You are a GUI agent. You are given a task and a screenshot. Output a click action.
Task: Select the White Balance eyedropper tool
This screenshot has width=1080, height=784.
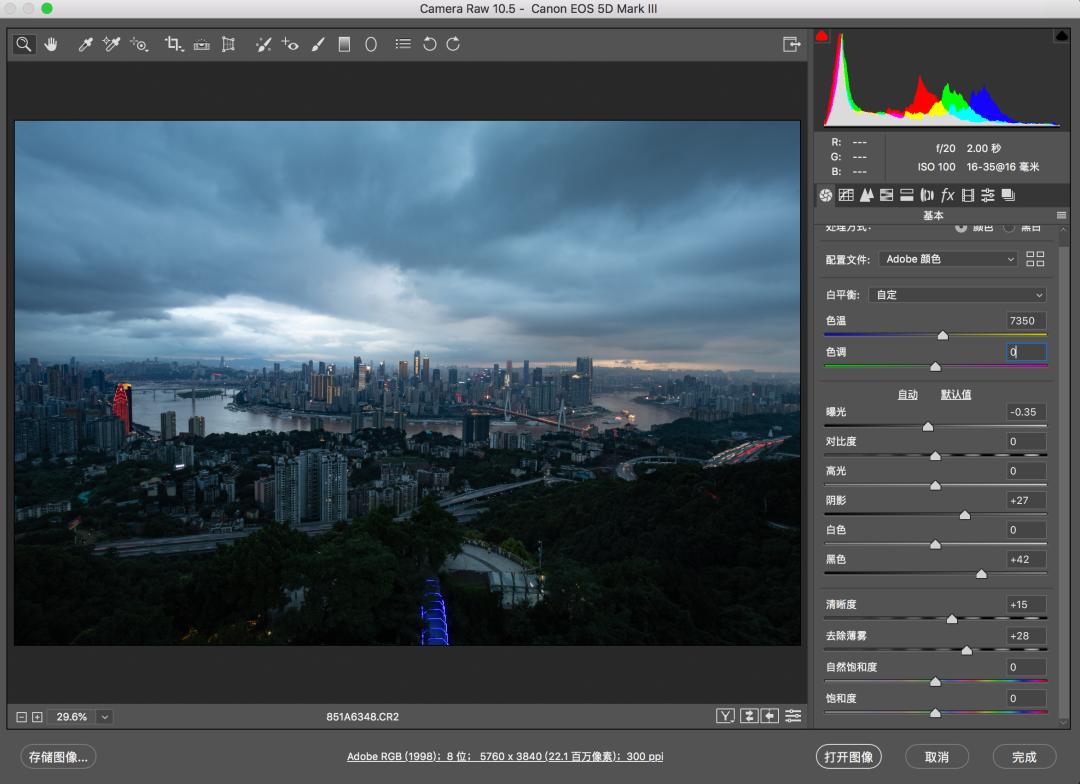pos(86,44)
